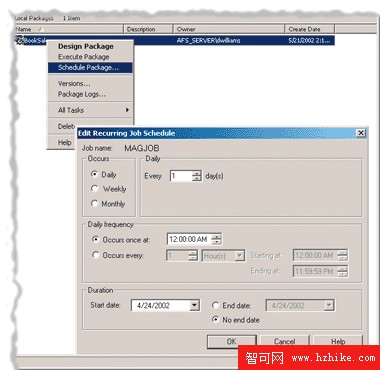Select the BookSales package icon in the list

point(20,40)
